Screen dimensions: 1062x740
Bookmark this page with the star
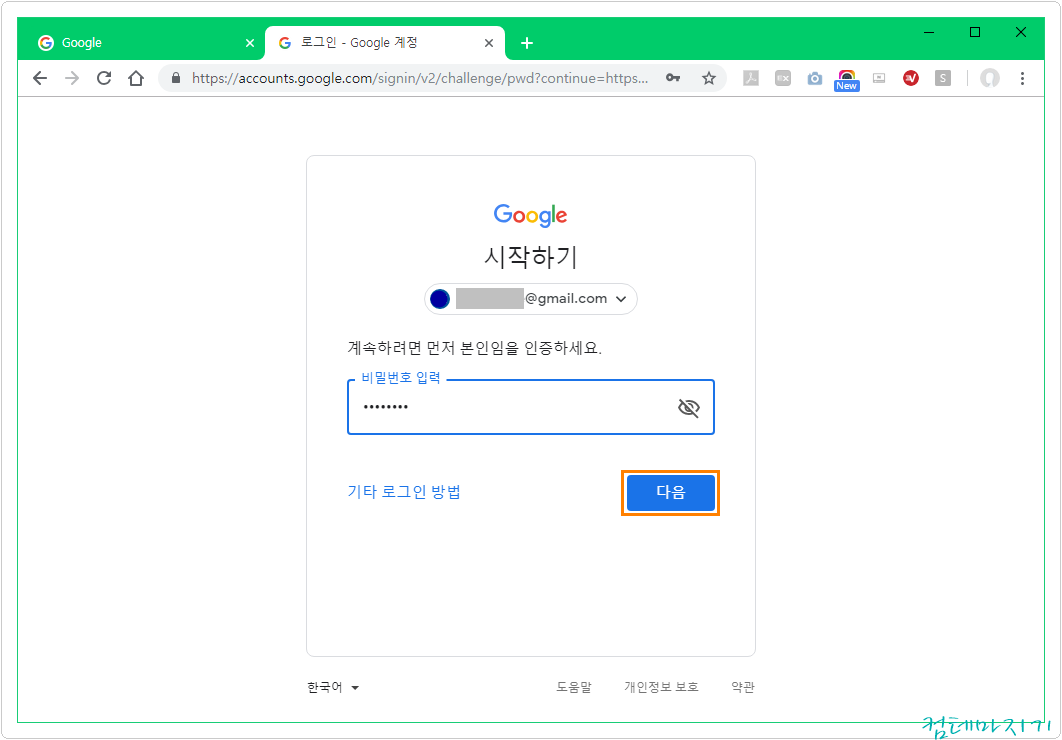(708, 79)
